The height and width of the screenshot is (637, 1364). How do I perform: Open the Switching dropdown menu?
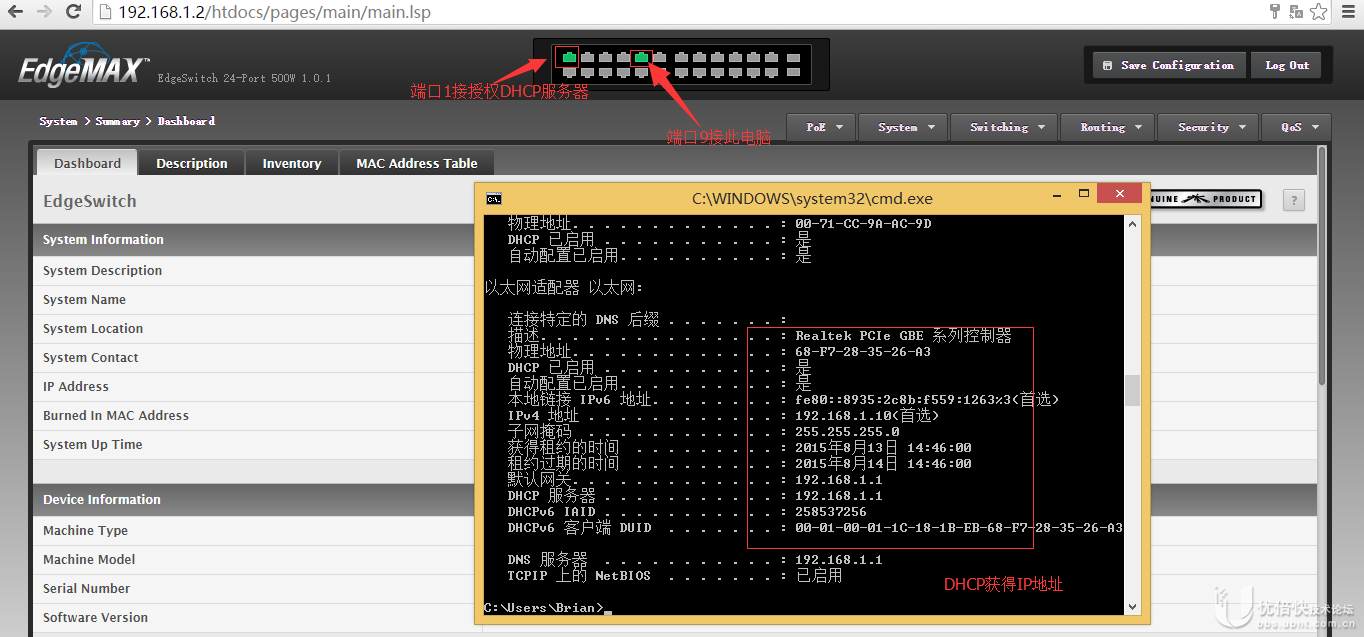tap(1003, 127)
